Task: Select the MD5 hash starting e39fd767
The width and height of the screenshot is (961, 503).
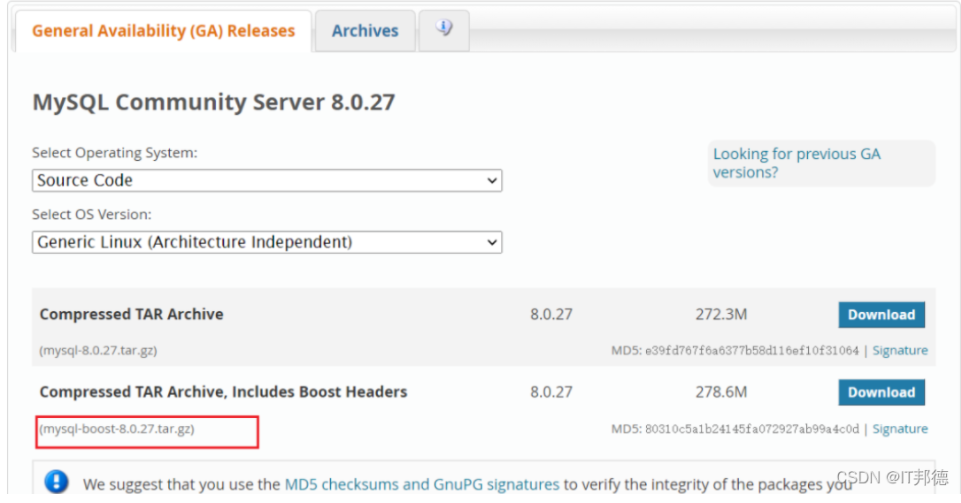Action: (x=752, y=350)
